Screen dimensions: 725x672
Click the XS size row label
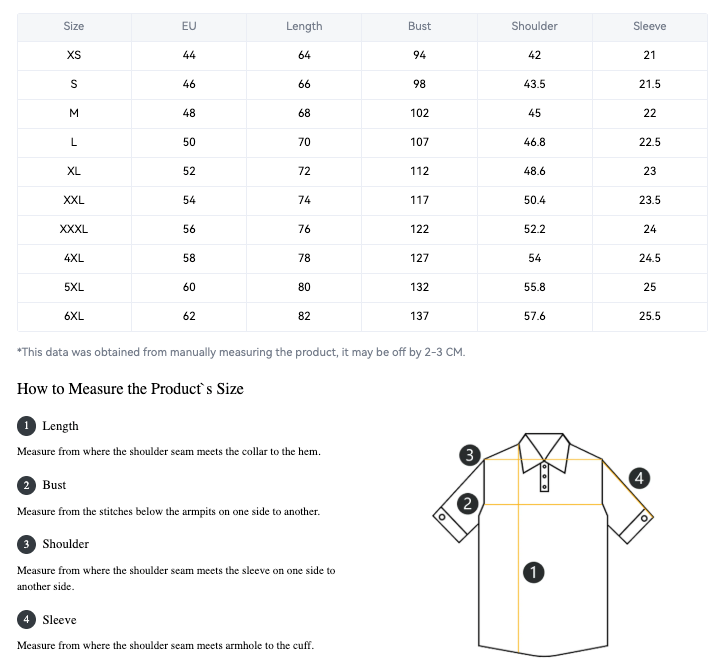pyautogui.click(x=74, y=55)
